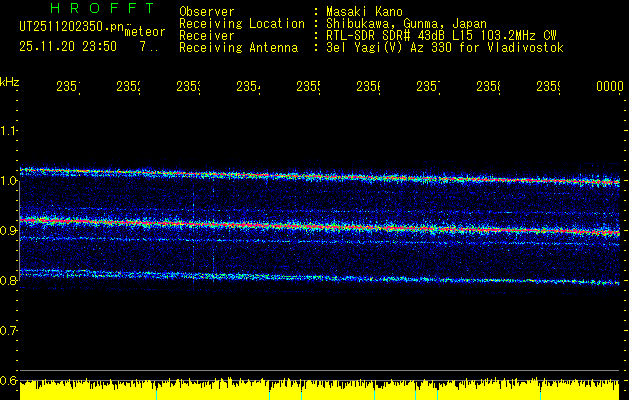Click the Receiving Location field label
The height and width of the screenshot is (400, 629).
[x=241, y=22]
